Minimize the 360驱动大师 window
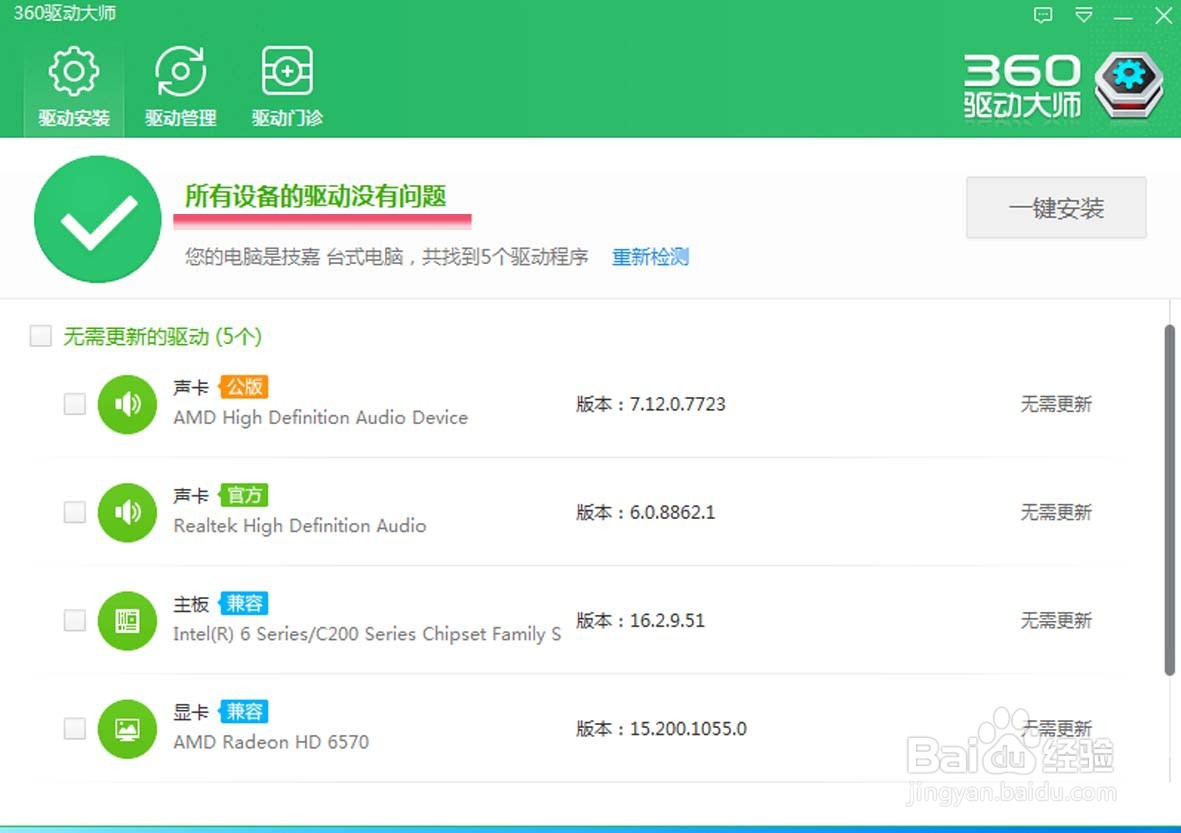The width and height of the screenshot is (1181, 833). pos(1123,15)
